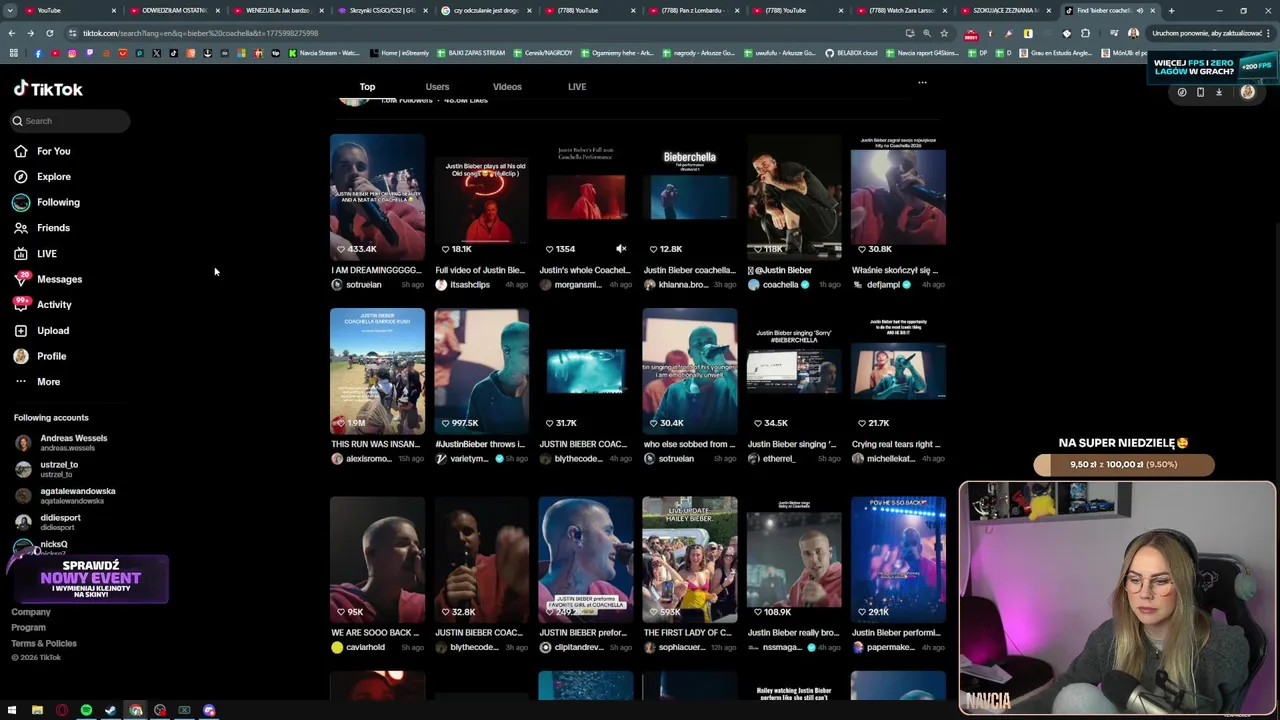The height and width of the screenshot is (720, 1280).
Task: Open THE FIRST LADY OF C... video
Action: coord(689,560)
